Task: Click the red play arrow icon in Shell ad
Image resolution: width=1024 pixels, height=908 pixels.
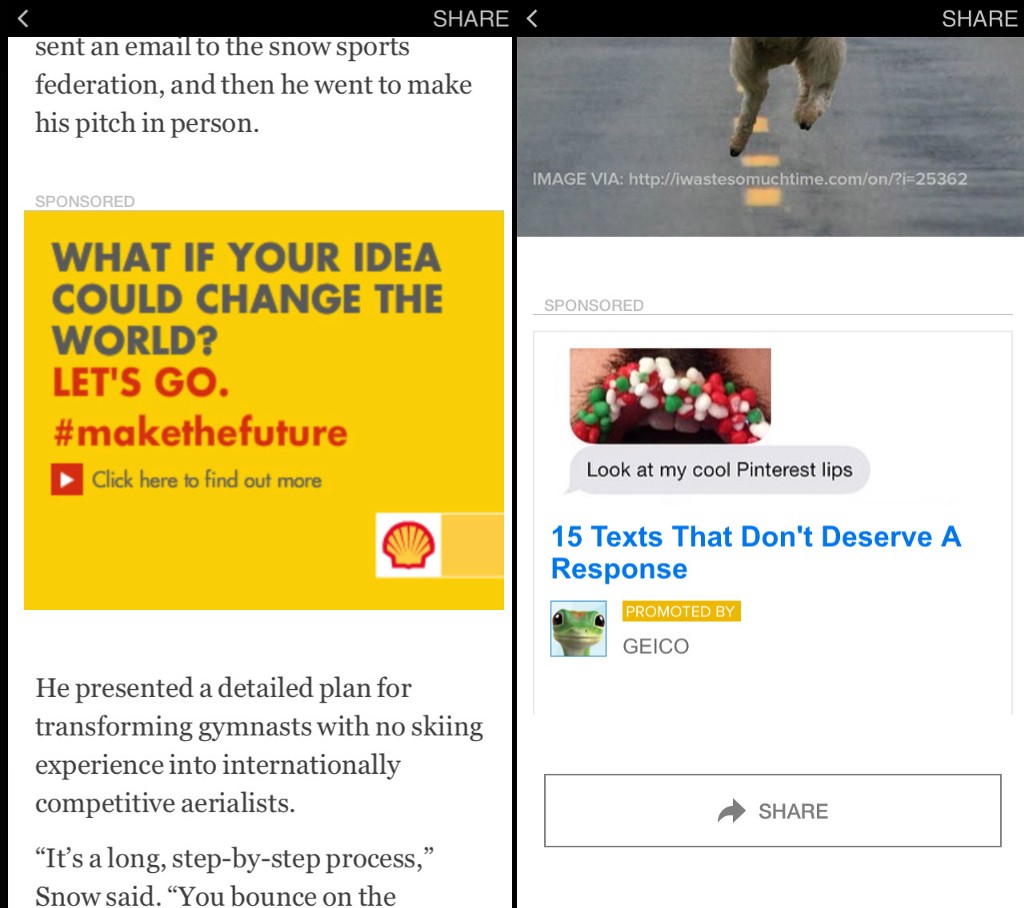Action: coord(67,479)
